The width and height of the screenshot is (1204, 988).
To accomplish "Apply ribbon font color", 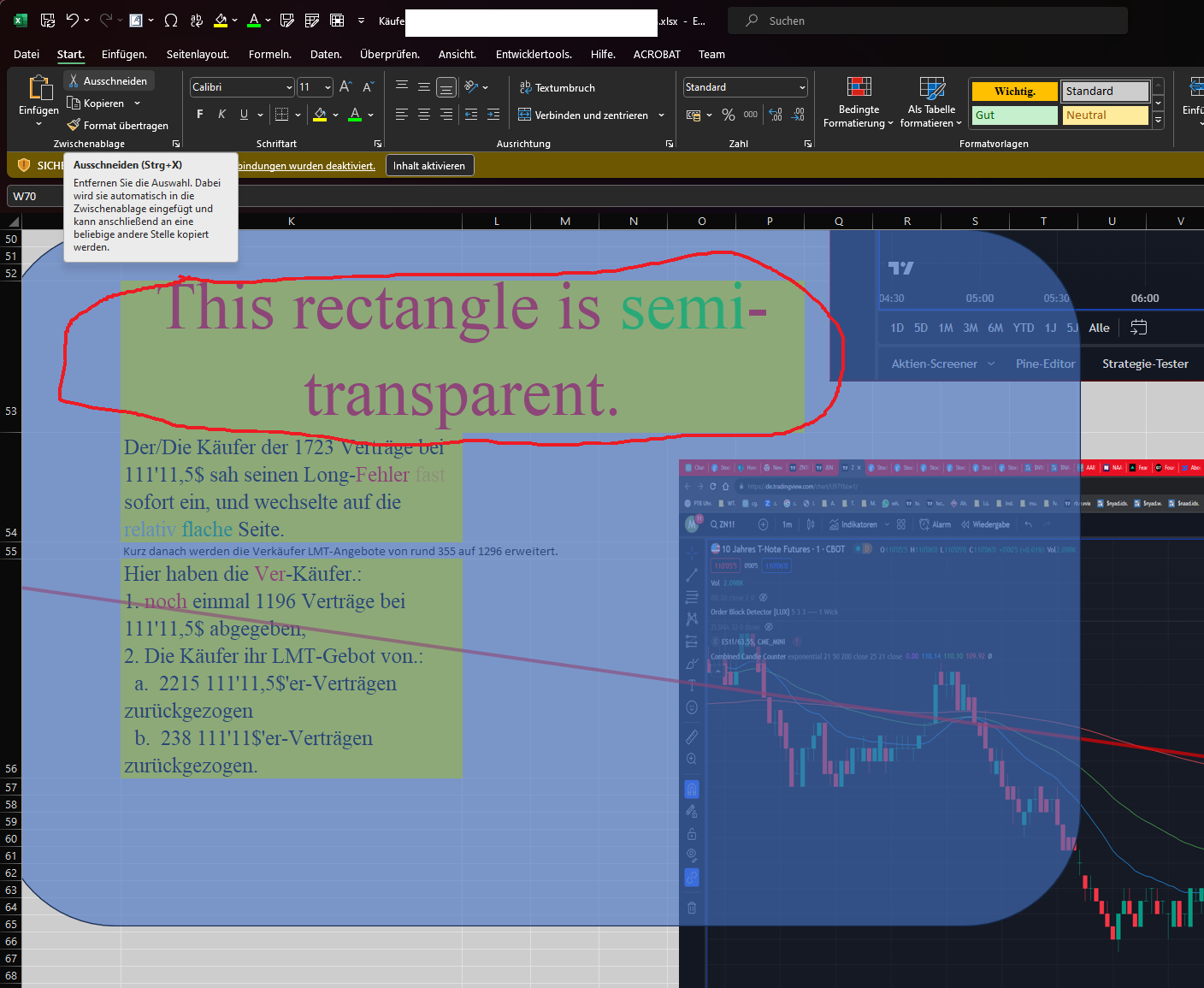I will pos(355,115).
